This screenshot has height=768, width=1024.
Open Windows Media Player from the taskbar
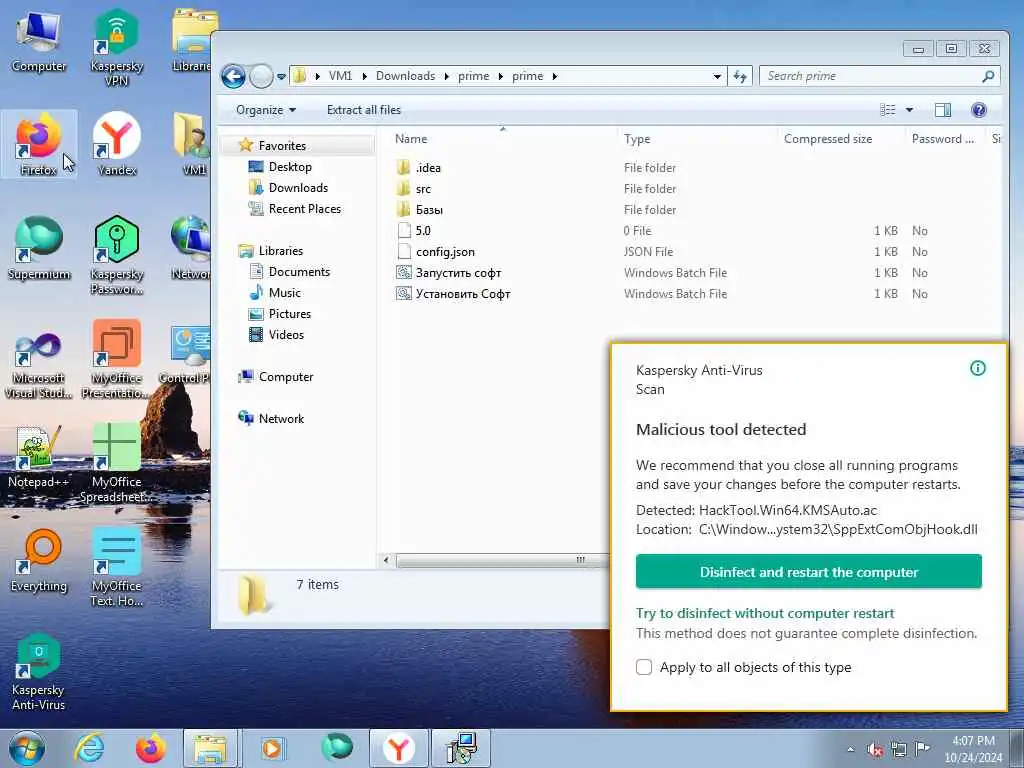coord(272,748)
